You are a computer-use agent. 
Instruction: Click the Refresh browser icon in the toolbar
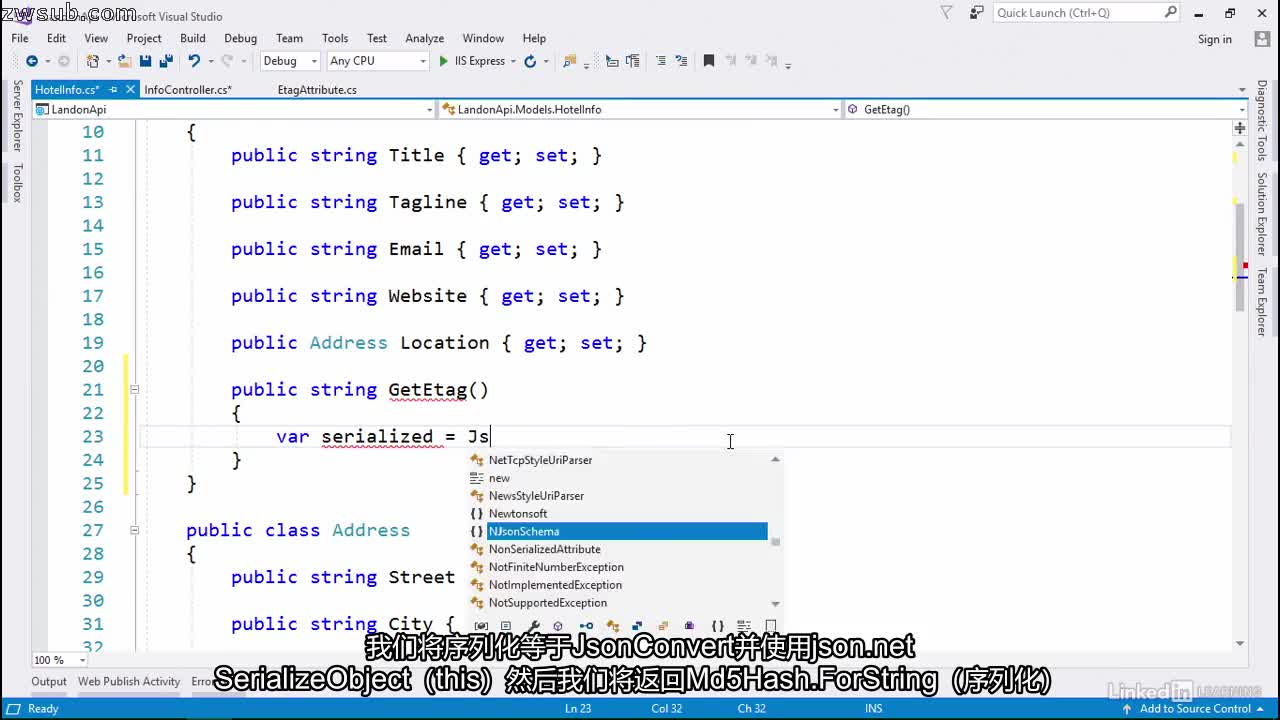(530, 61)
